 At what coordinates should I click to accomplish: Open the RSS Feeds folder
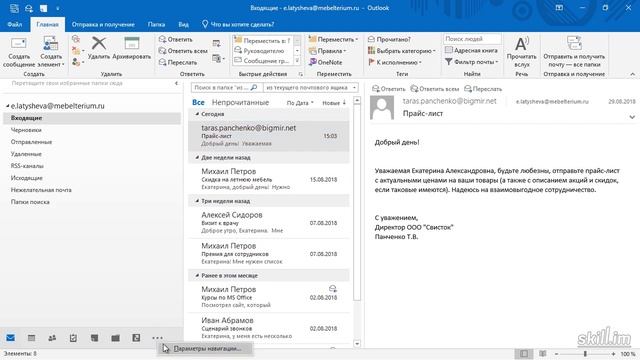[27, 166]
